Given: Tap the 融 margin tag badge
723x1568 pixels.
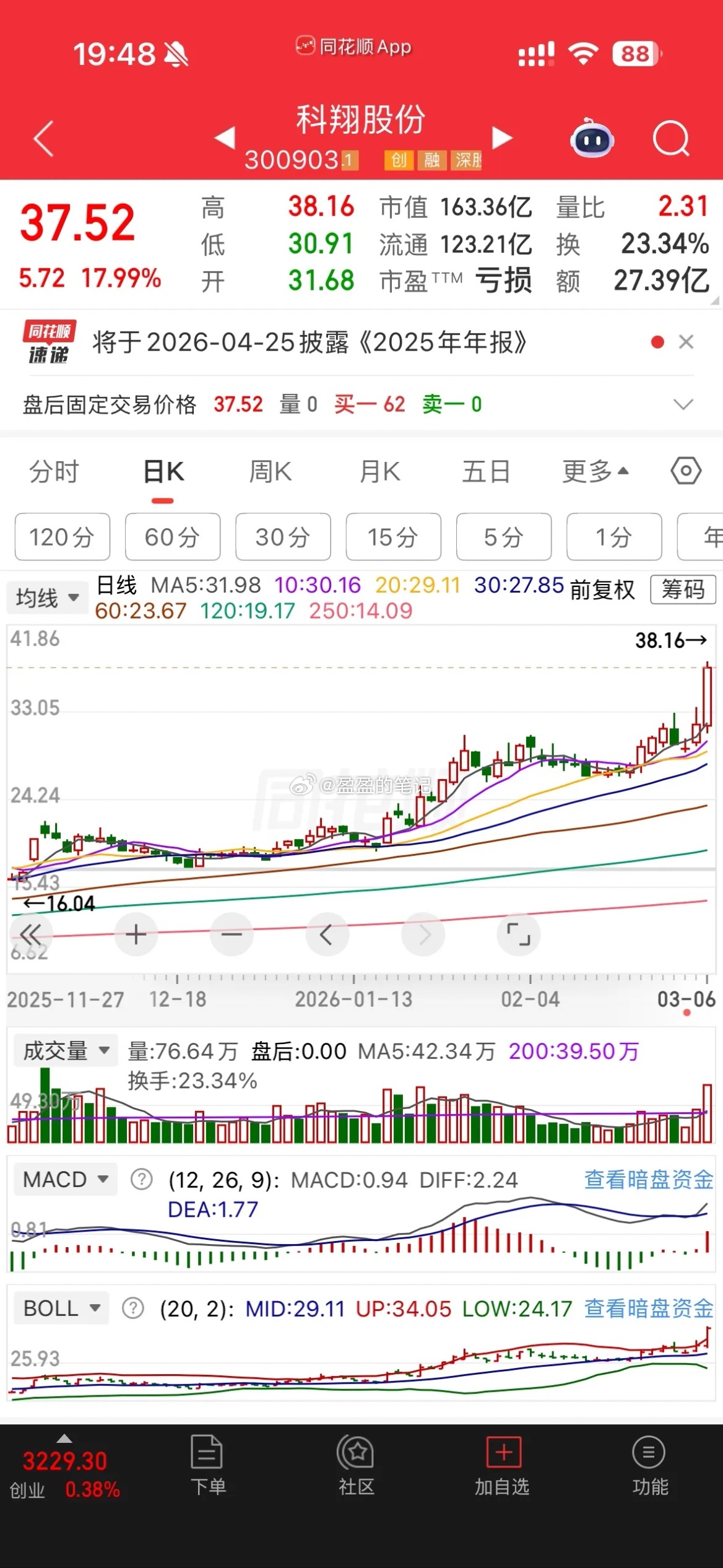Looking at the screenshot, I should click(x=432, y=160).
